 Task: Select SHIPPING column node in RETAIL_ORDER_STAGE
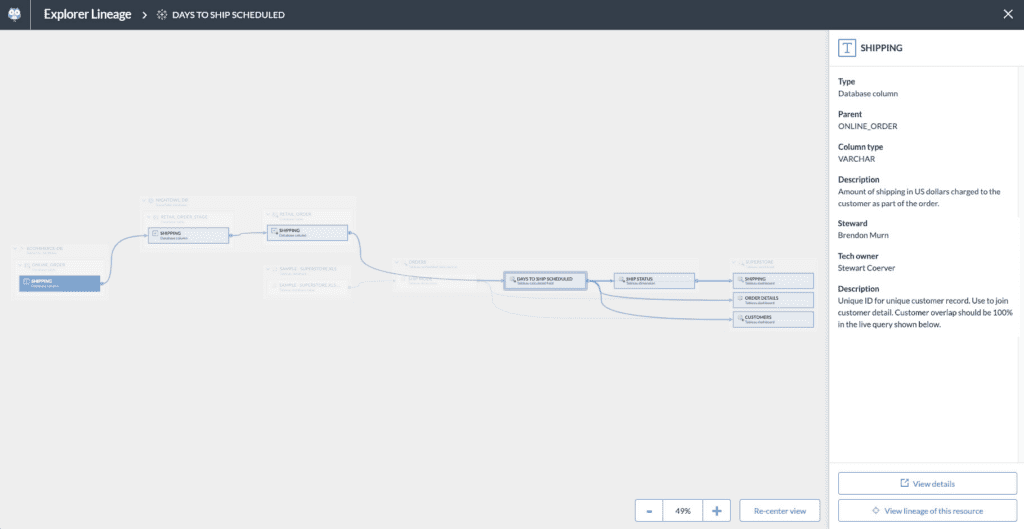coord(188,234)
